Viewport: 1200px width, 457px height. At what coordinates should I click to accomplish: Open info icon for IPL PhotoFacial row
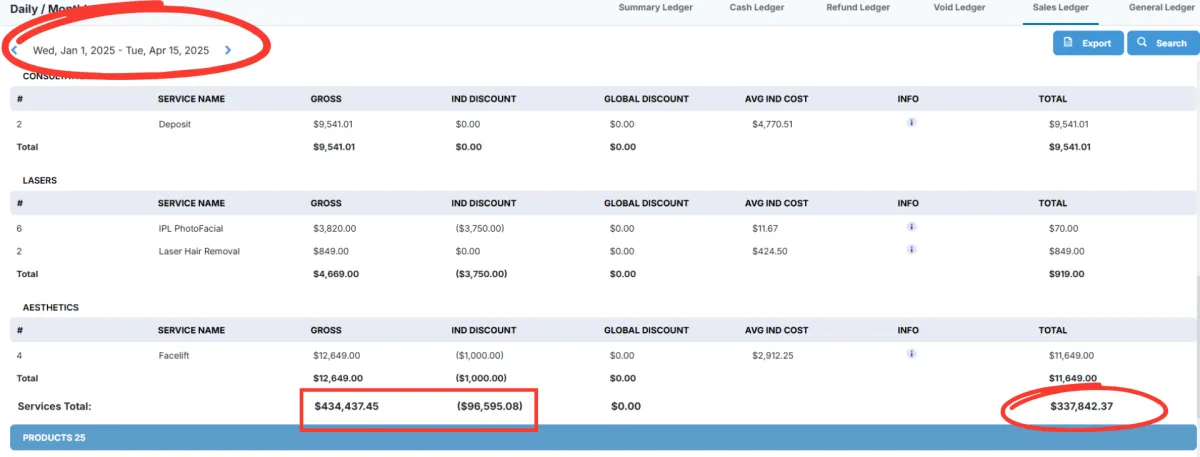click(911, 227)
